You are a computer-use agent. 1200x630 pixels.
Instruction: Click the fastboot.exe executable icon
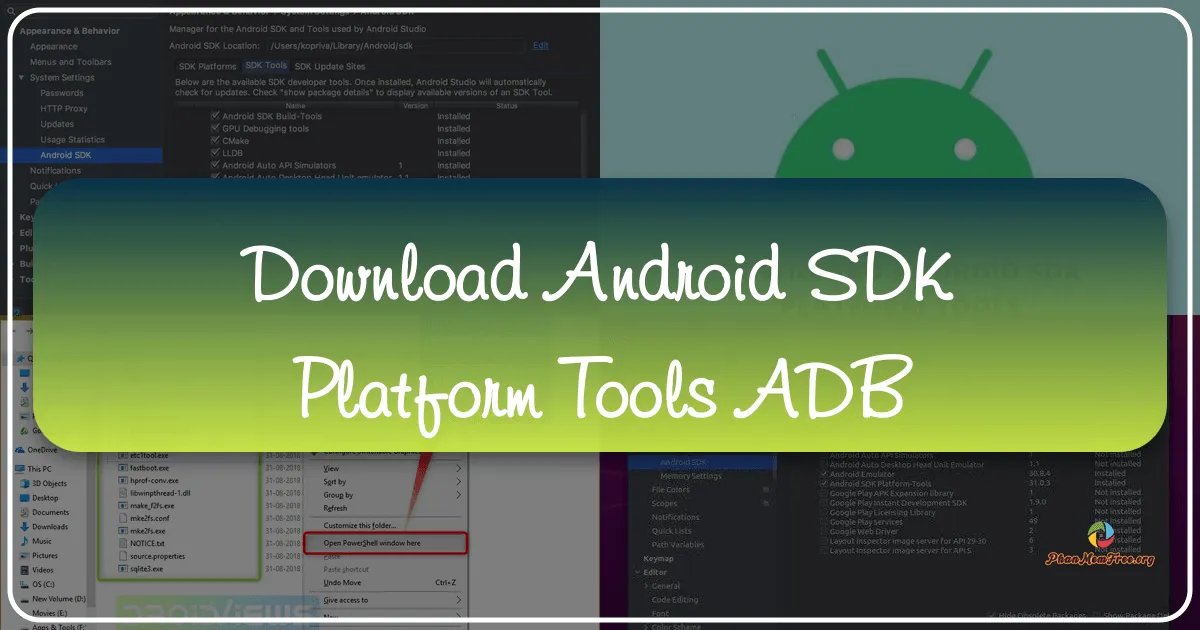122,468
